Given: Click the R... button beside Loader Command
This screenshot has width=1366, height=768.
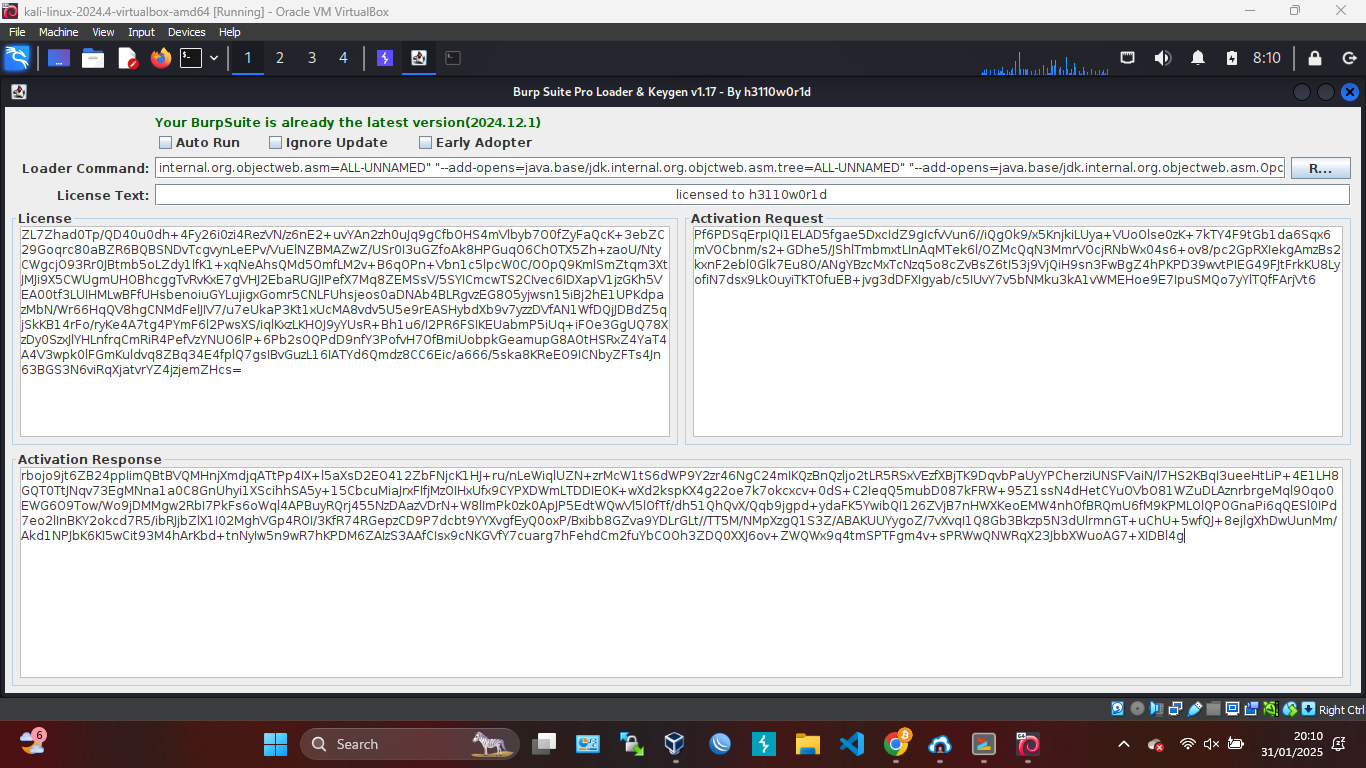Looking at the screenshot, I should 1320,168.
